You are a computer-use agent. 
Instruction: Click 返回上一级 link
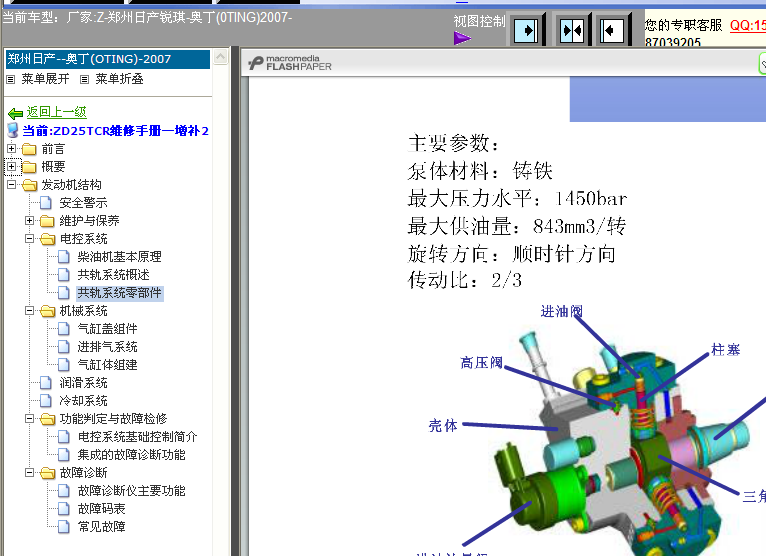pyautogui.click(x=56, y=112)
